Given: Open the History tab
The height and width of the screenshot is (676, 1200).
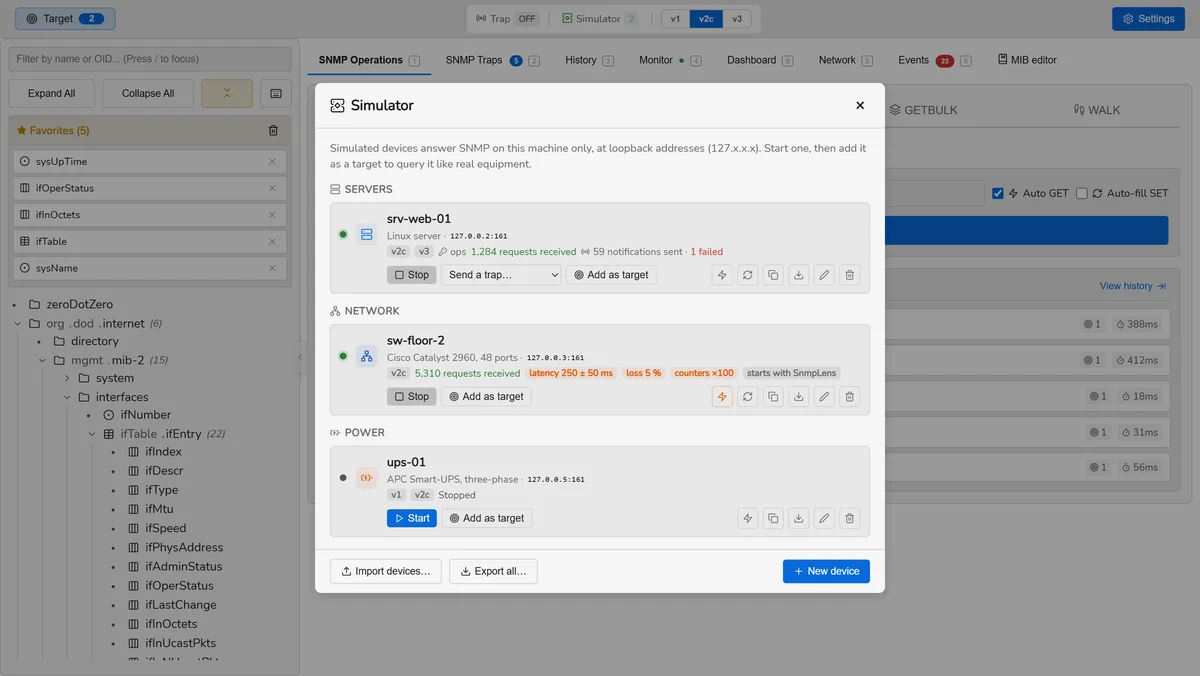Looking at the screenshot, I should [589, 60].
